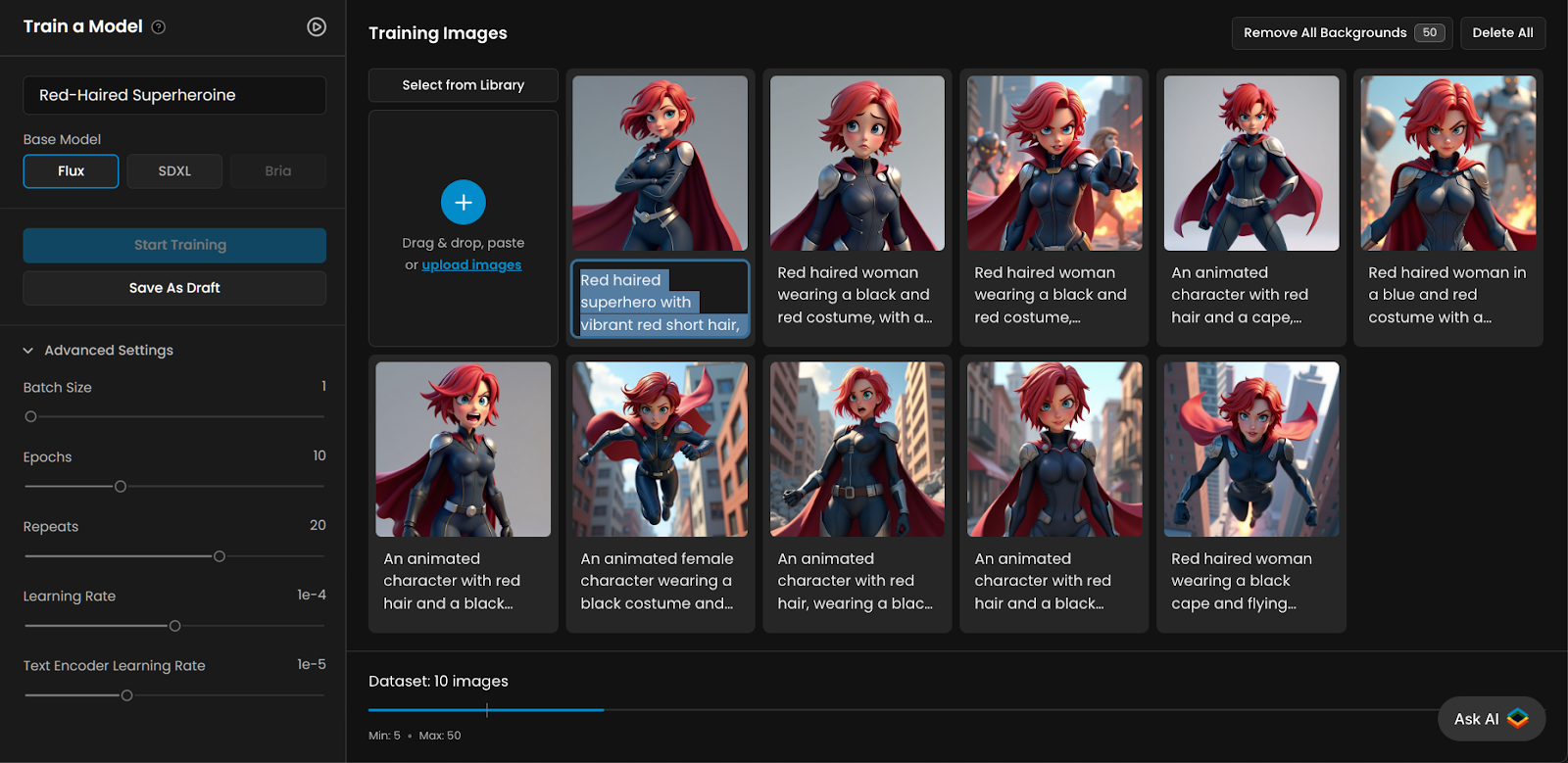This screenshot has width=1568, height=763.
Task: Click Remove All Backgrounds button
Action: click(x=1343, y=33)
